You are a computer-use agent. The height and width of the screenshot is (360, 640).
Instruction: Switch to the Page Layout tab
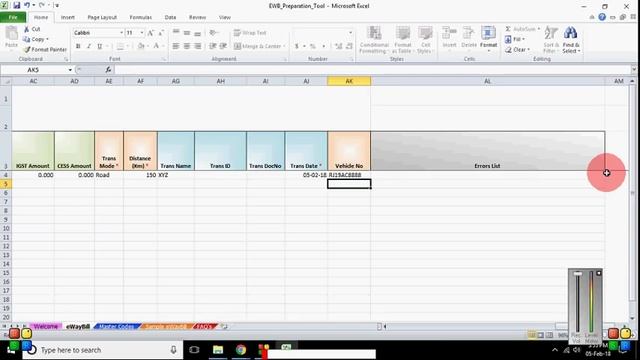102,18
